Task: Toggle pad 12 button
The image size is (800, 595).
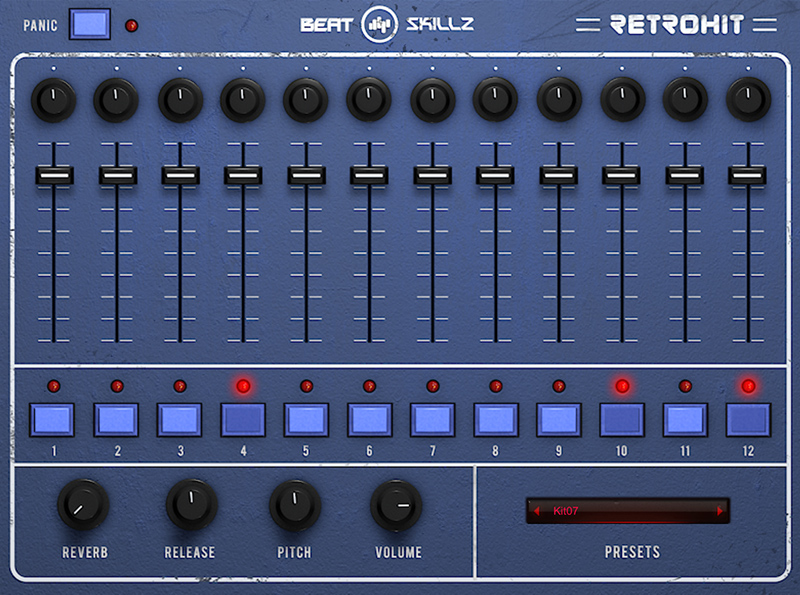Action: click(x=748, y=420)
